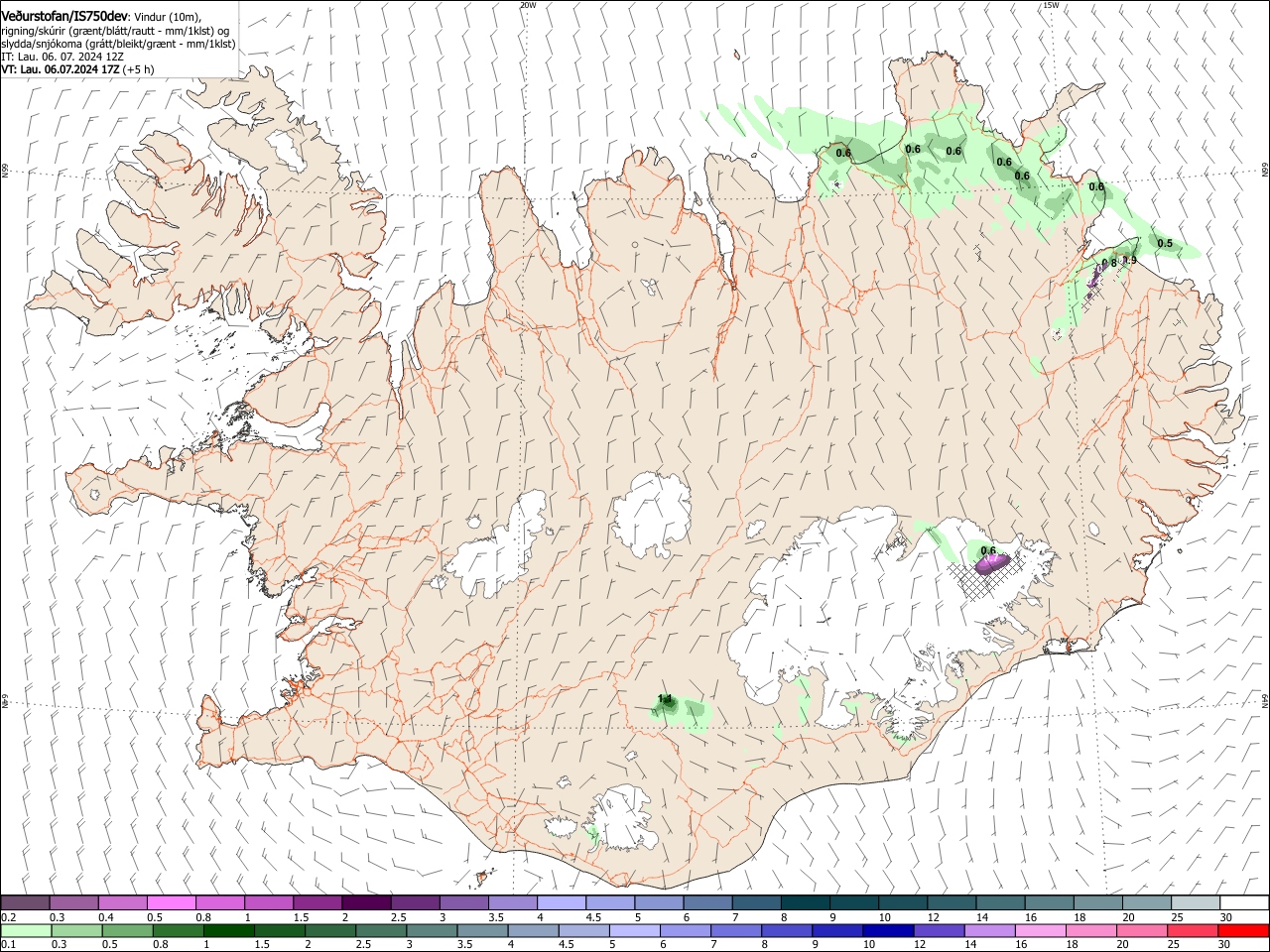Click the 0.6 value above the Vatnajökull purple patch
The width and height of the screenshot is (1270, 952).
[987, 550]
